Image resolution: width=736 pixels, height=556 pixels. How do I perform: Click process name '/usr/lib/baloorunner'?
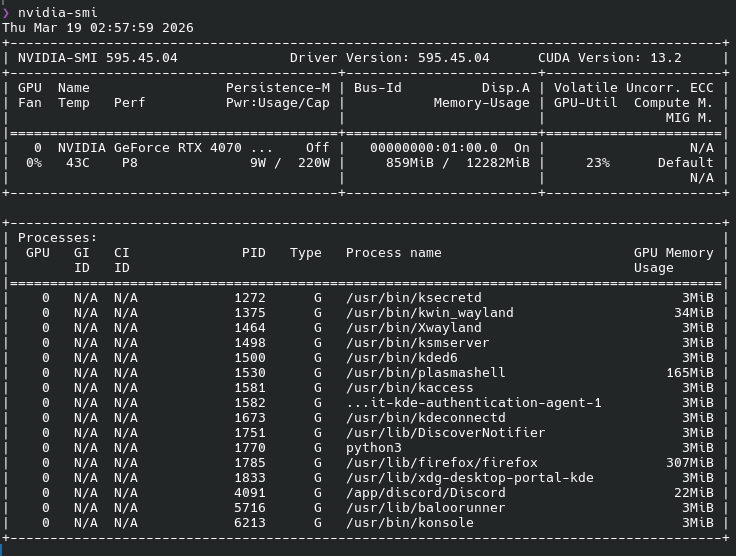pos(426,508)
